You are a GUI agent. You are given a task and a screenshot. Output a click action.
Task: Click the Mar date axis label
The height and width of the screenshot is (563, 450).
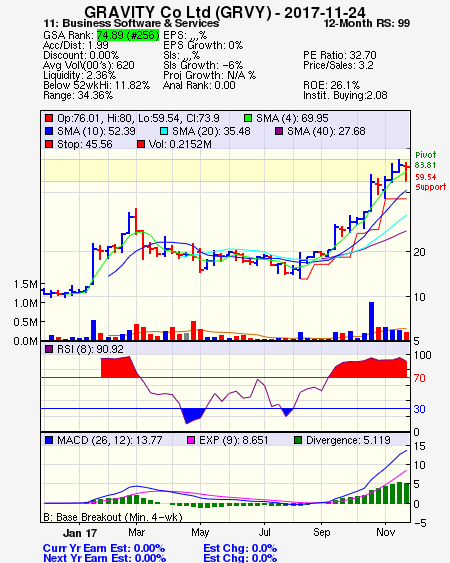(x=136, y=532)
